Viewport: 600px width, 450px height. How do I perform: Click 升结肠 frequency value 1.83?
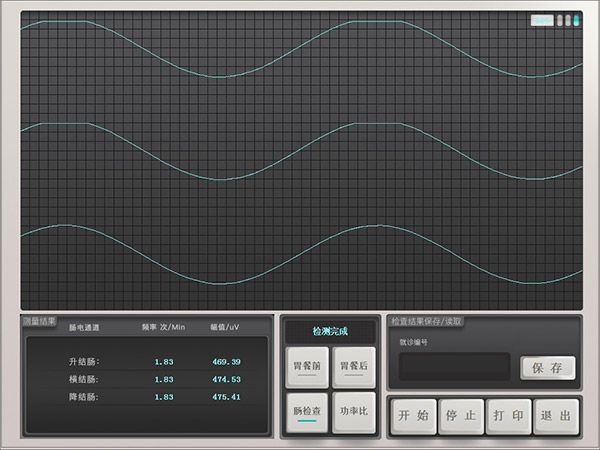(x=164, y=362)
